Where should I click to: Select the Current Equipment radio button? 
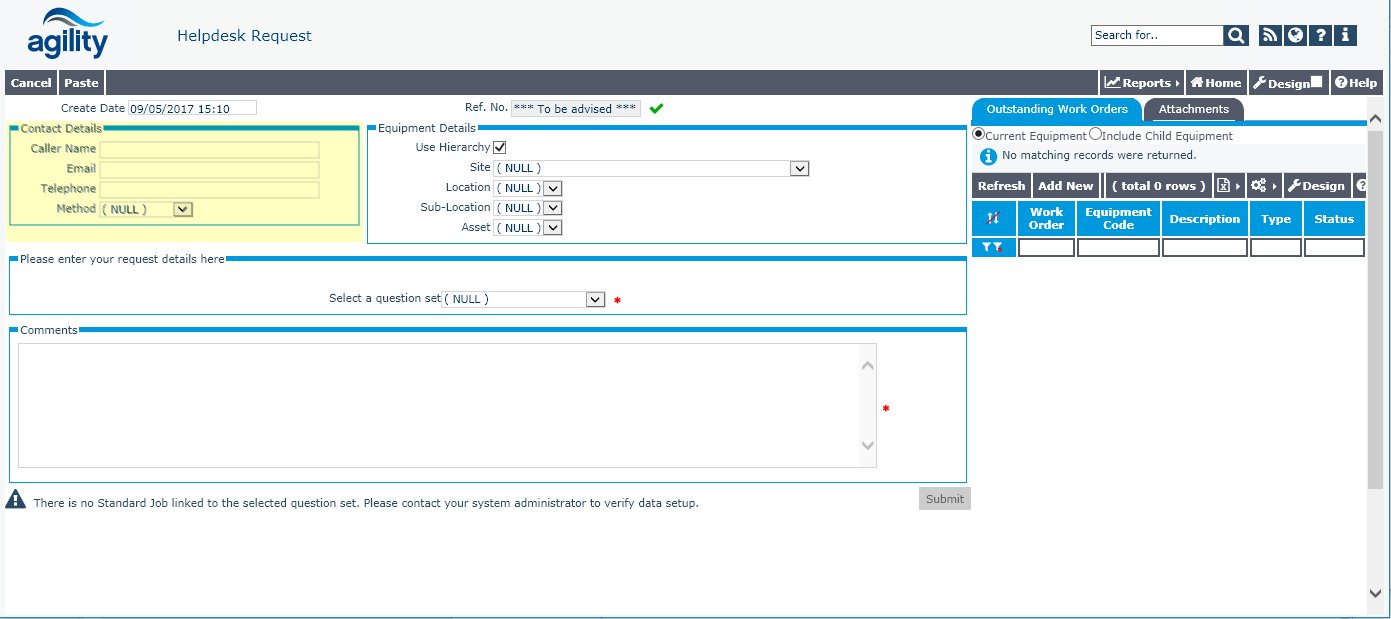click(979, 134)
